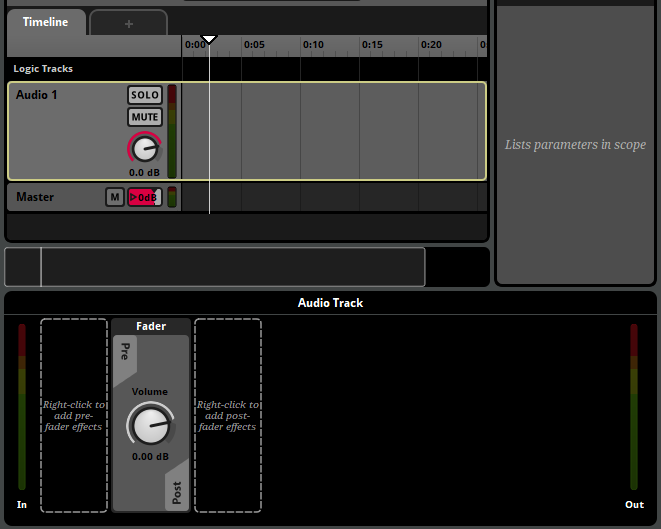Click the Master track level meter
The image size is (661, 529).
pyautogui.click(x=172, y=197)
